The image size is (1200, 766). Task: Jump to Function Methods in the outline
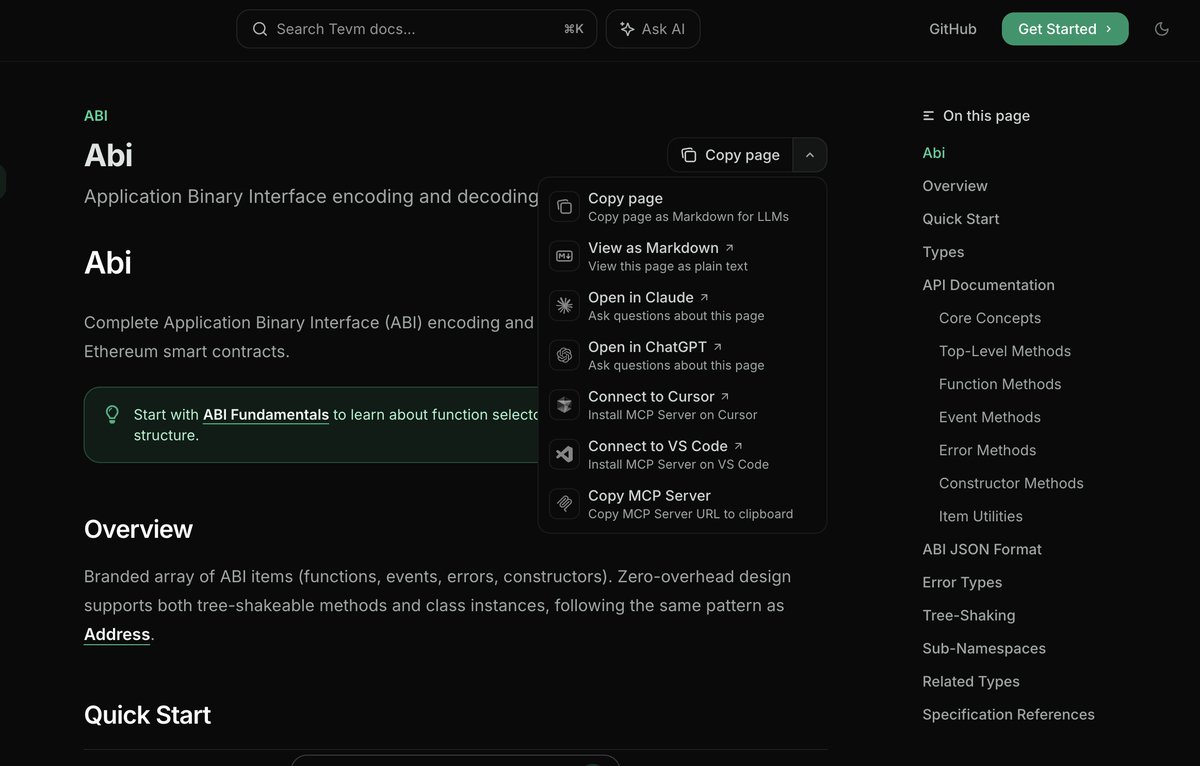(1000, 384)
